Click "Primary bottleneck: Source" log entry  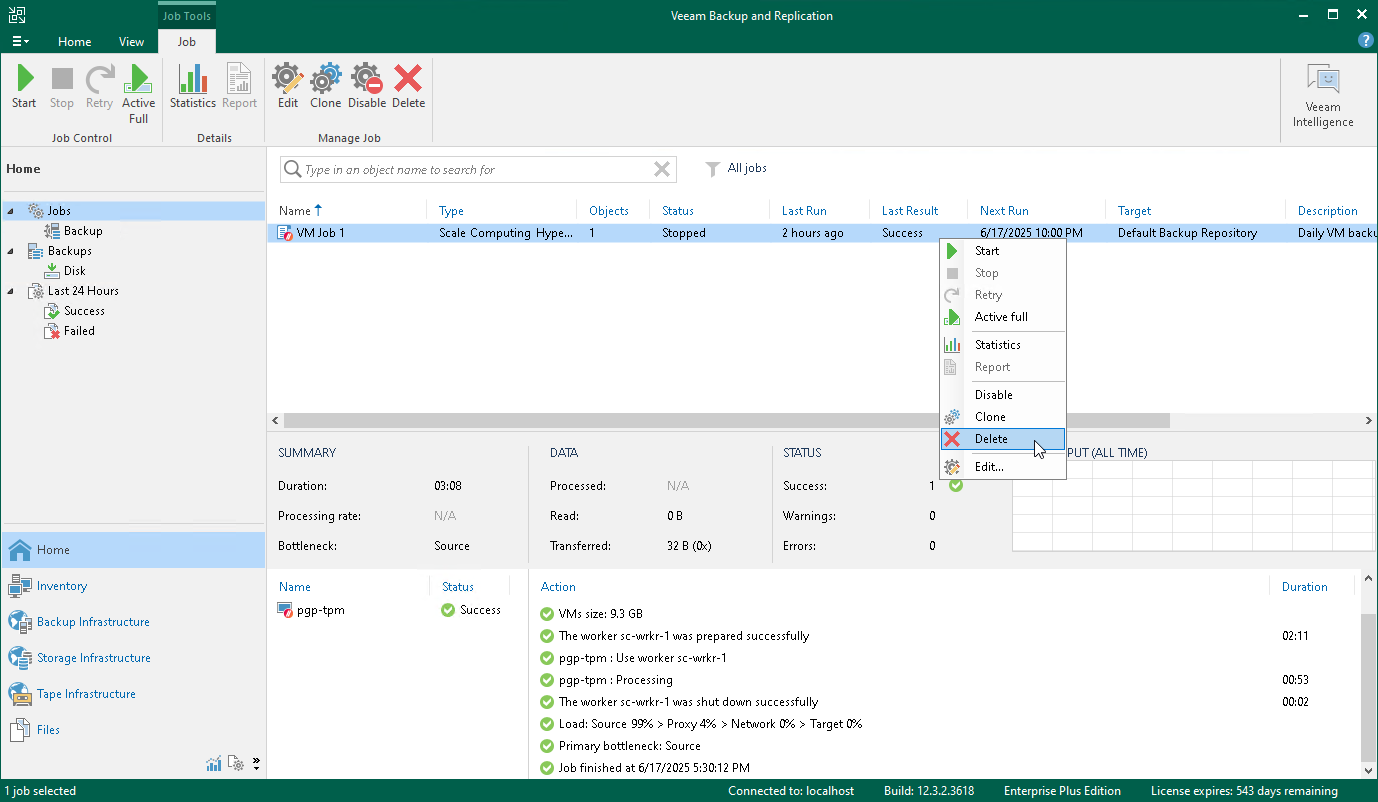(x=629, y=746)
